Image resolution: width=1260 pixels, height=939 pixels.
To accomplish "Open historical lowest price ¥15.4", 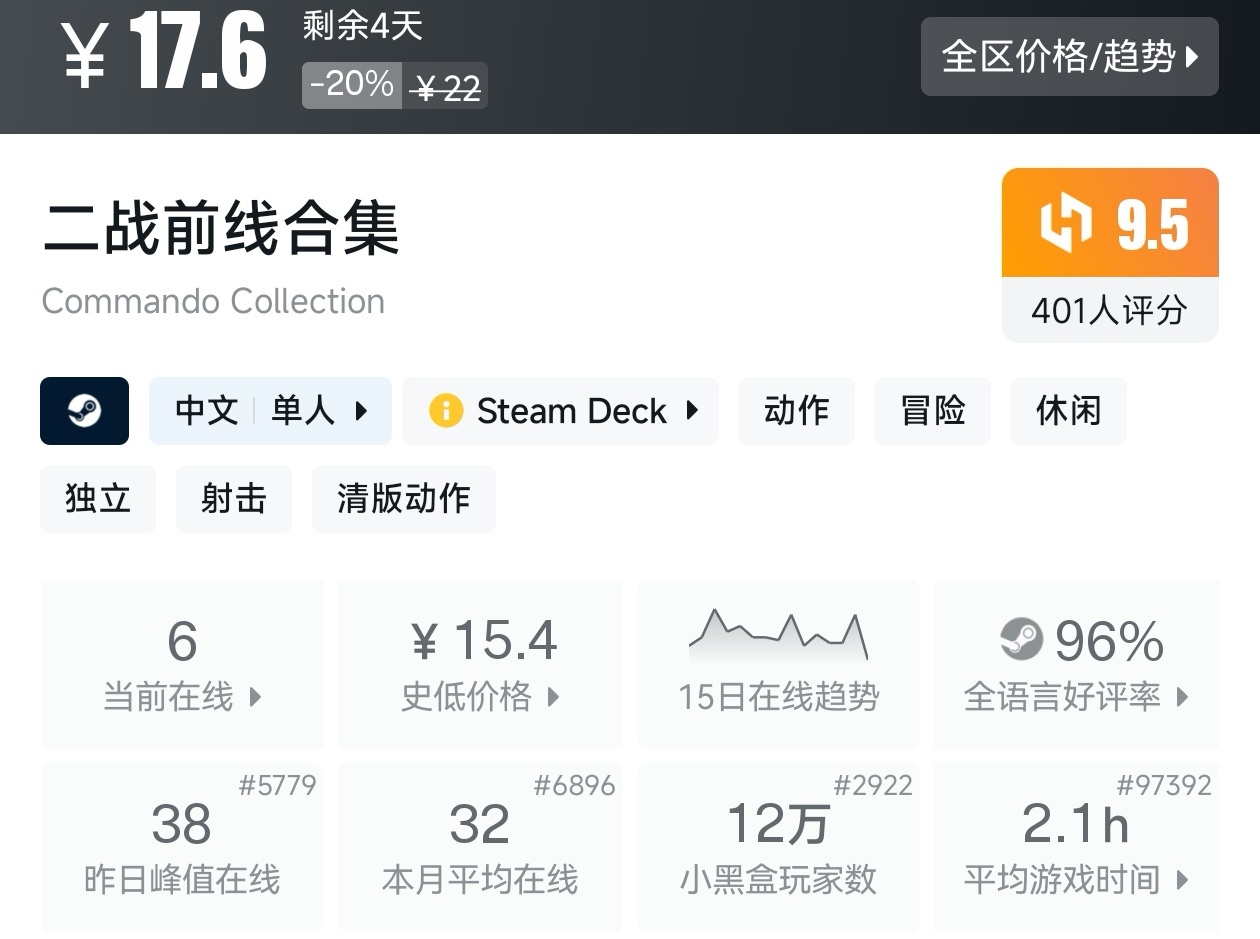I will pos(480,663).
